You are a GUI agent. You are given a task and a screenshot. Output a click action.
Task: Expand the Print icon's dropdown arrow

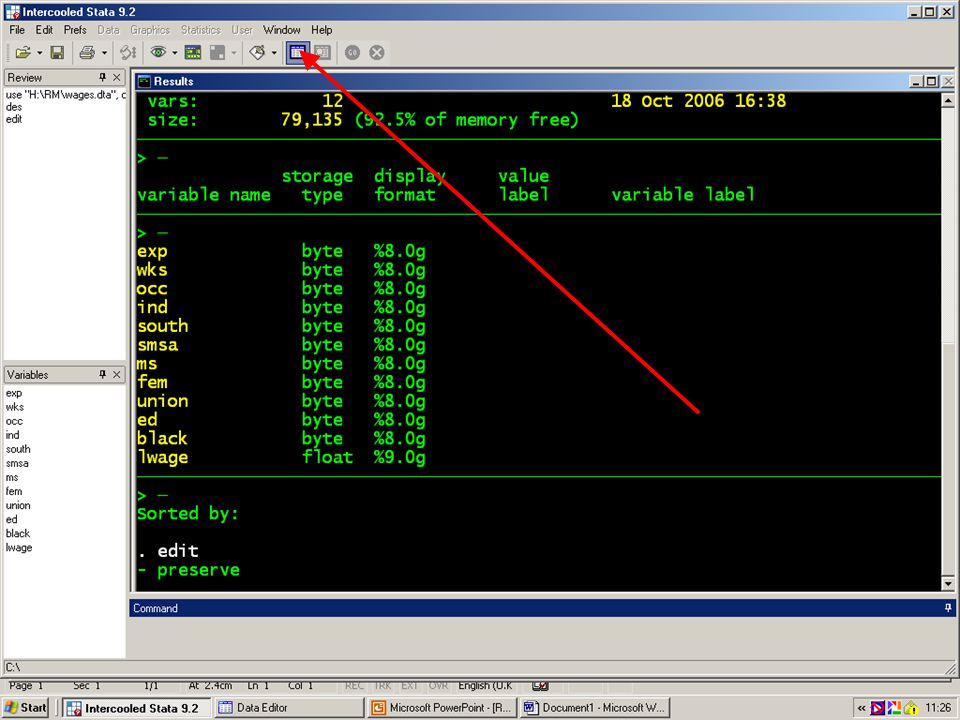click(104, 53)
